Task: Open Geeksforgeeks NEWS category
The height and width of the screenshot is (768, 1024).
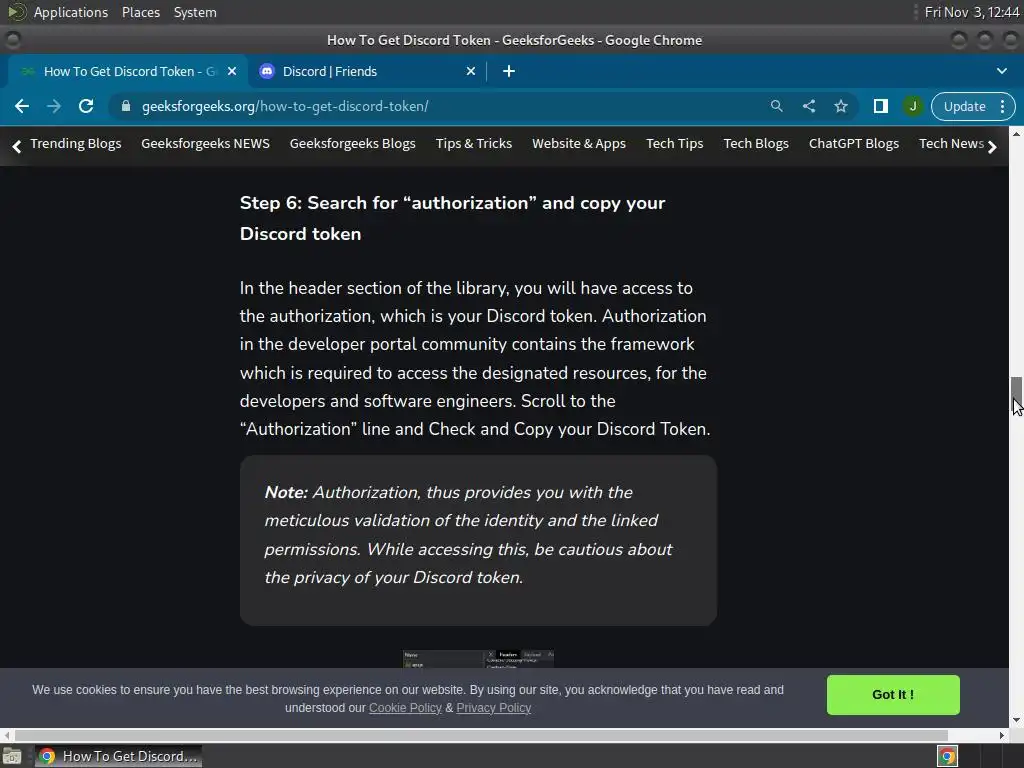Action: (x=205, y=144)
